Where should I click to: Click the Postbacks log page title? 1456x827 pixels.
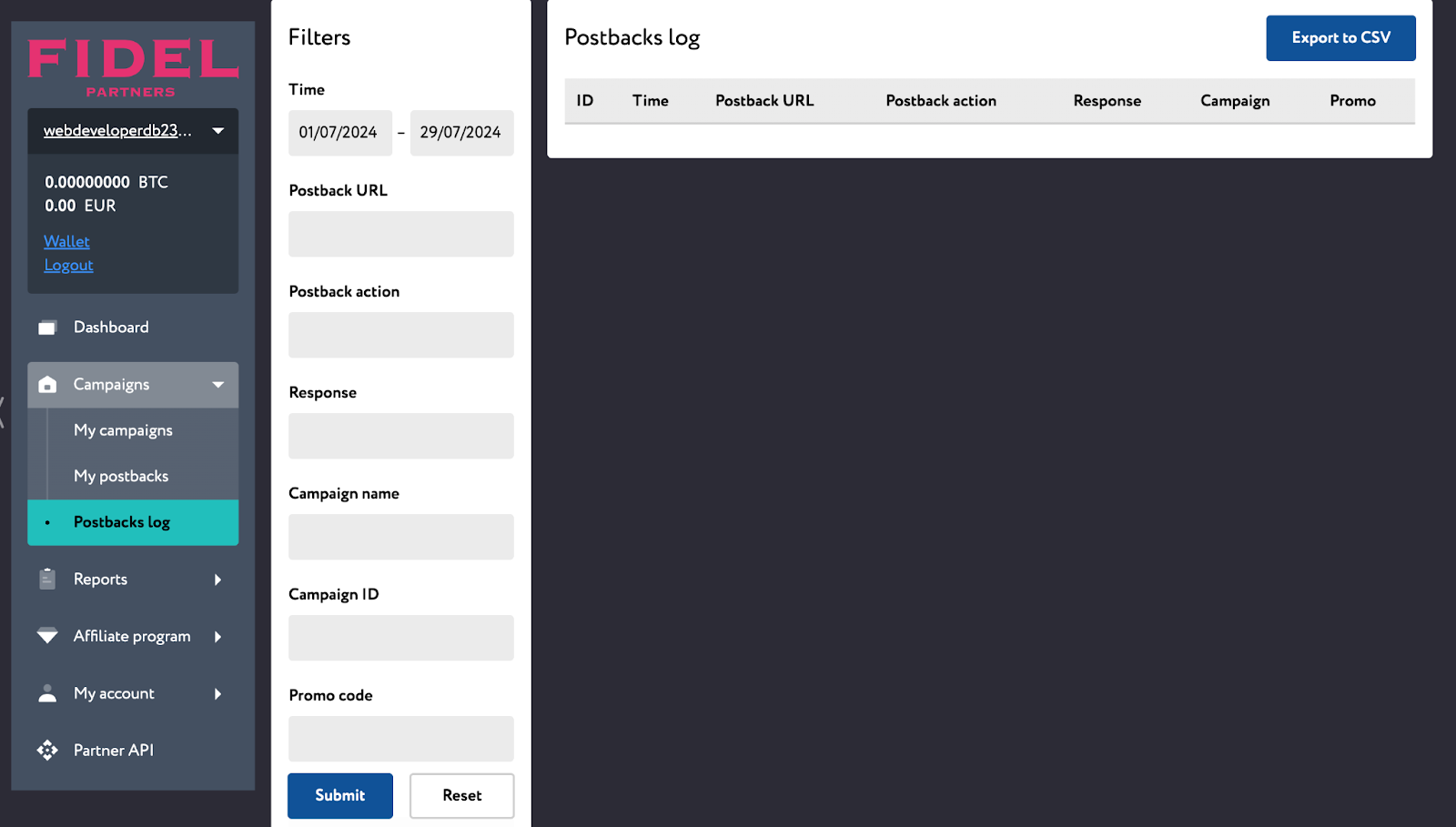632,38
